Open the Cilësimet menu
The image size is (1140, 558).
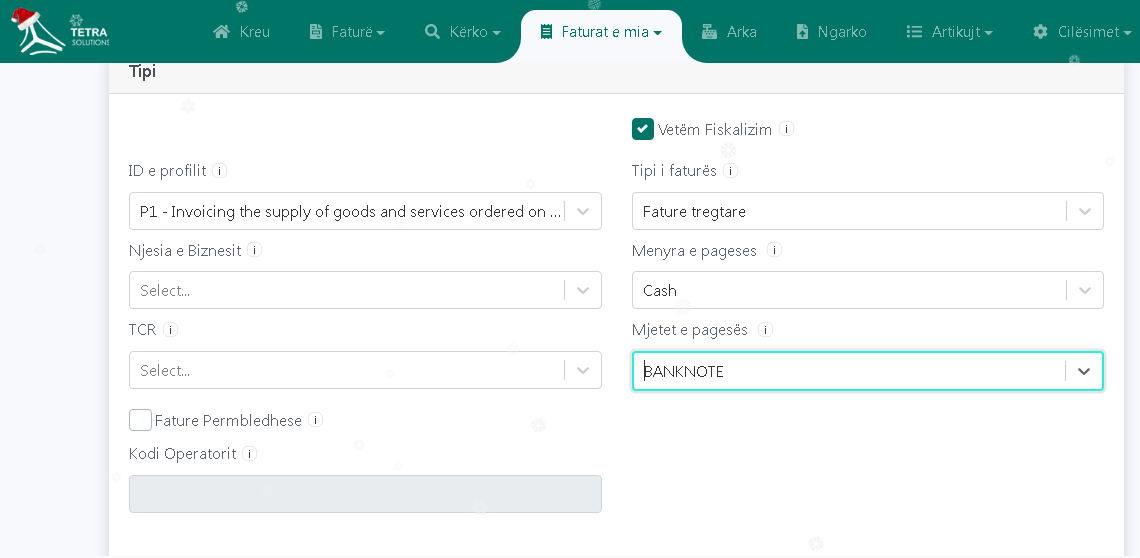[x=1083, y=32]
